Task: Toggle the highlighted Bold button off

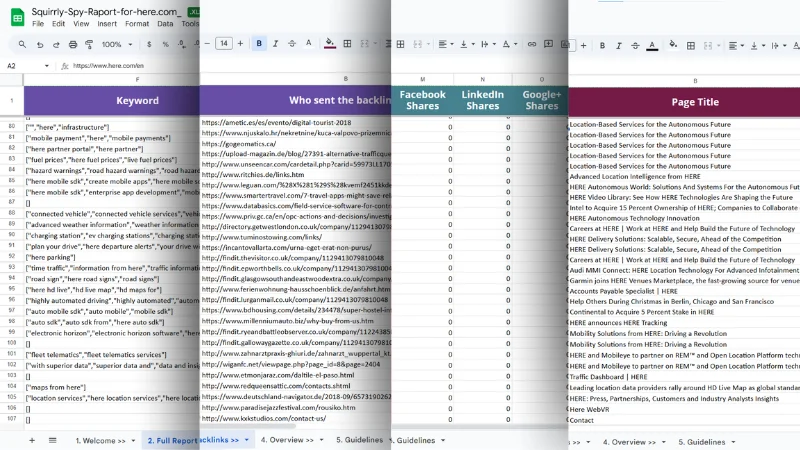Action: 260,44
